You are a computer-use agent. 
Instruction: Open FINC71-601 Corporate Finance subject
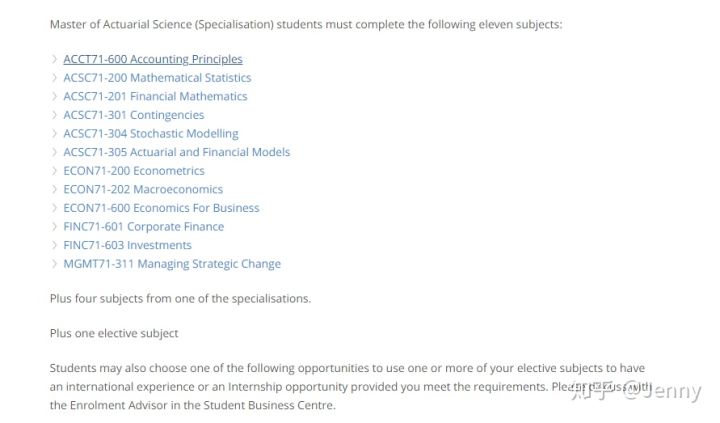144,226
